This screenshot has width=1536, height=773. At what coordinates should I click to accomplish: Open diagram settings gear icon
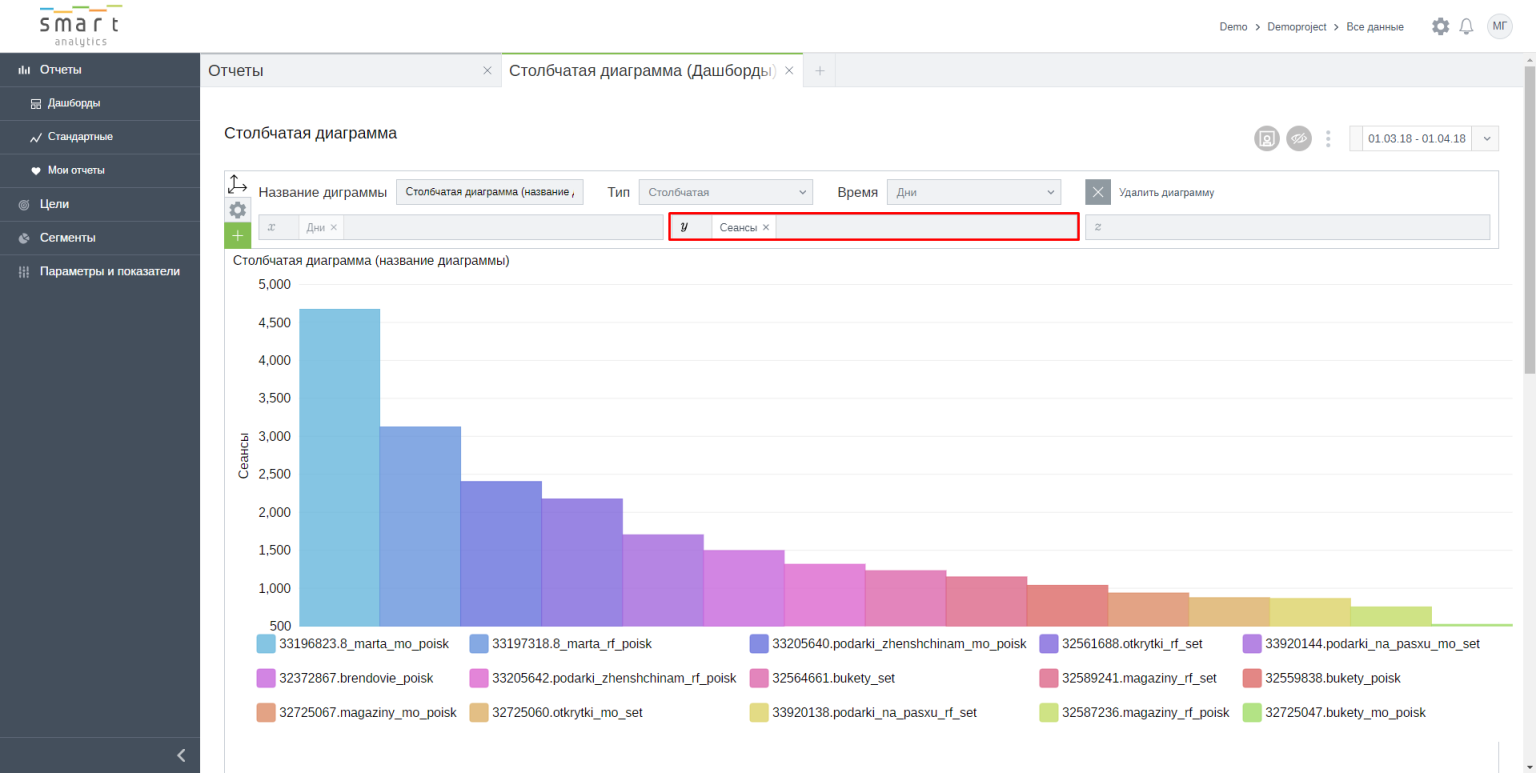click(x=237, y=210)
